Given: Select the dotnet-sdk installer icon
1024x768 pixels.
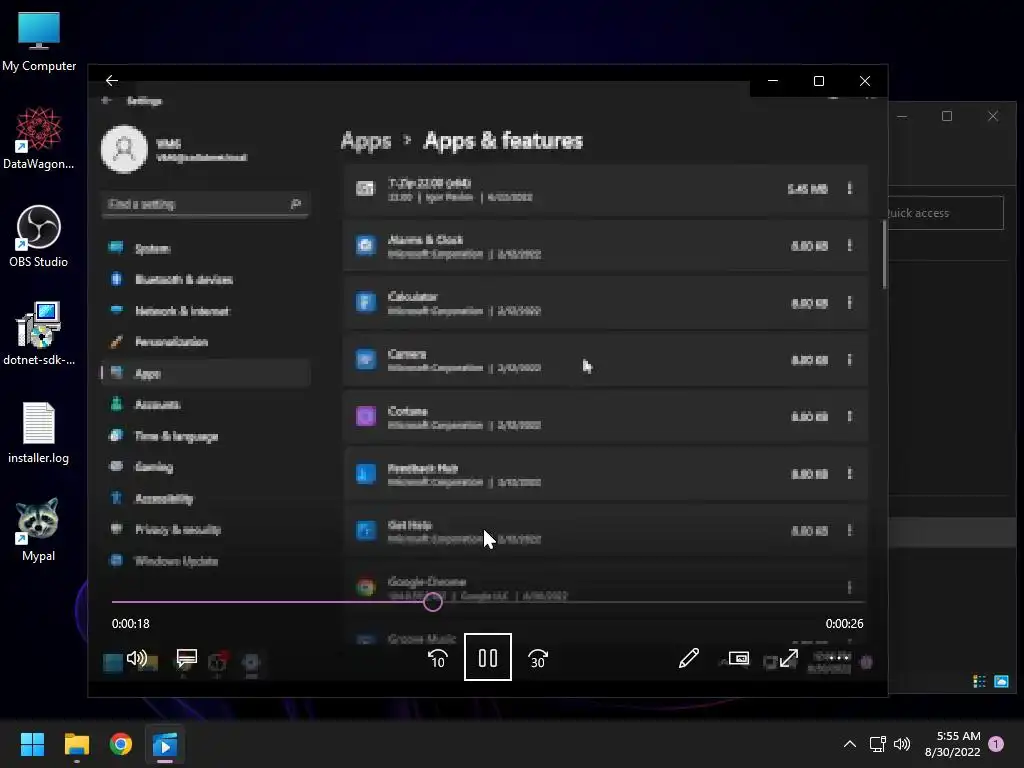Looking at the screenshot, I should (x=39, y=334).
